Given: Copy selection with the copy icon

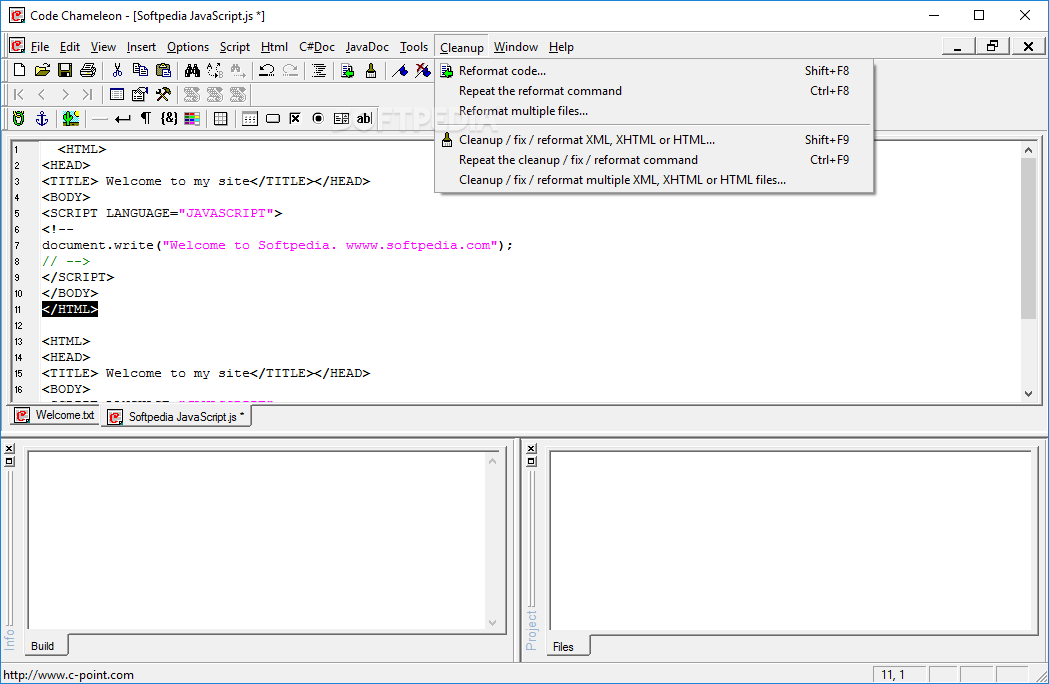Looking at the screenshot, I should pos(140,70).
